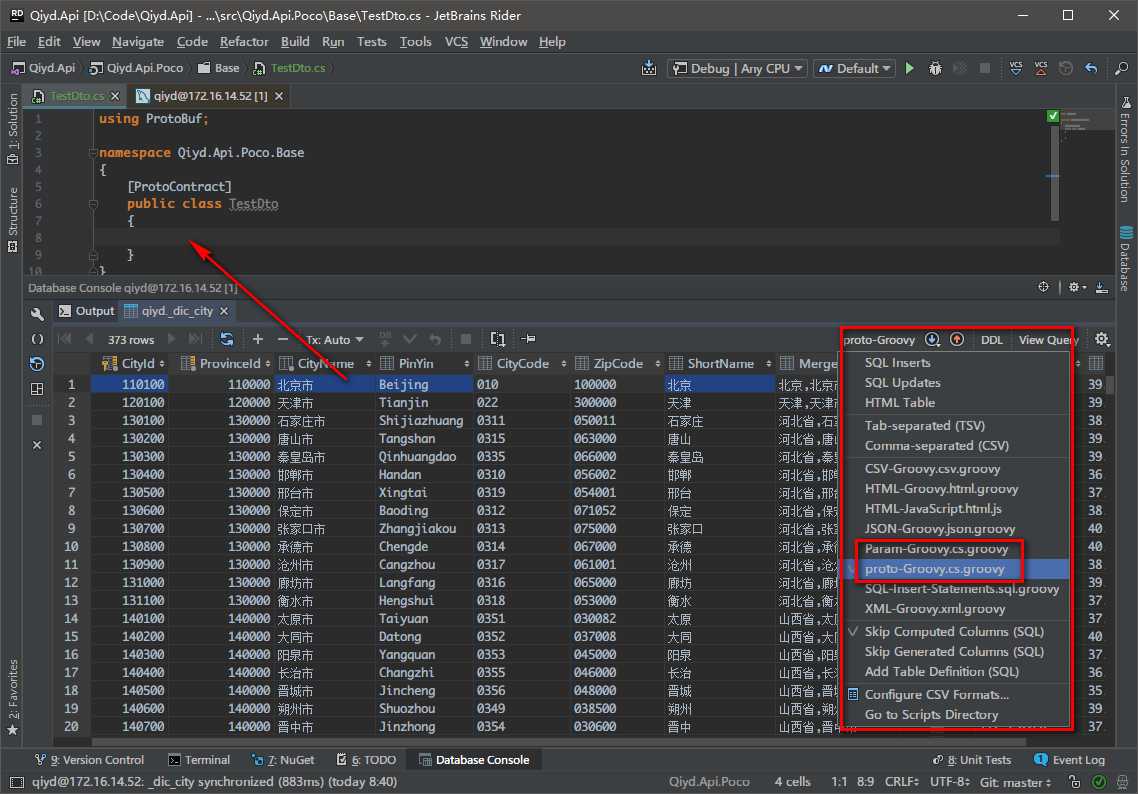Image resolution: width=1138 pixels, height=794 pixels.
Task: Open the build solution hammer icon
Action: [x=649, y=68]
